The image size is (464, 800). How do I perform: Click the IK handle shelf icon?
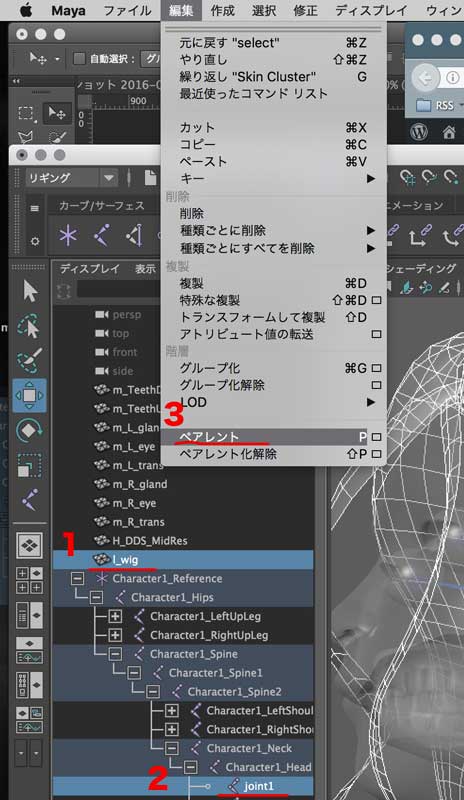(134, 236)
